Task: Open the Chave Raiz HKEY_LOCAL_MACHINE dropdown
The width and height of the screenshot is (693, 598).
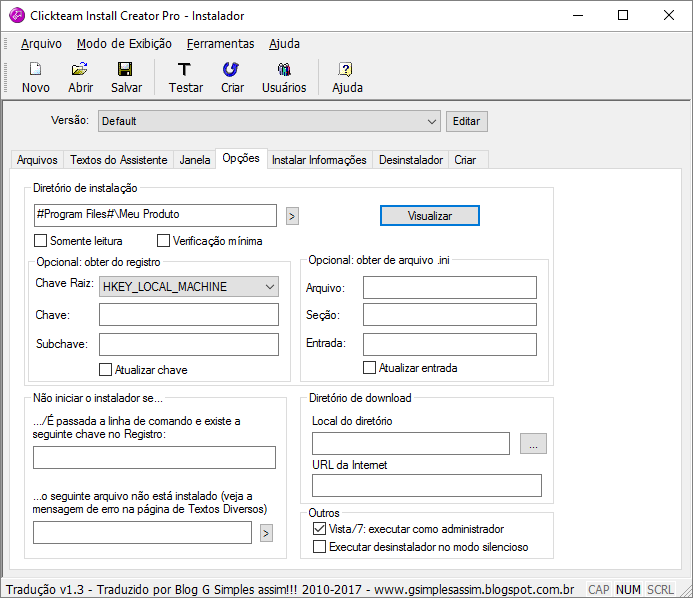Action: (269, 287)
